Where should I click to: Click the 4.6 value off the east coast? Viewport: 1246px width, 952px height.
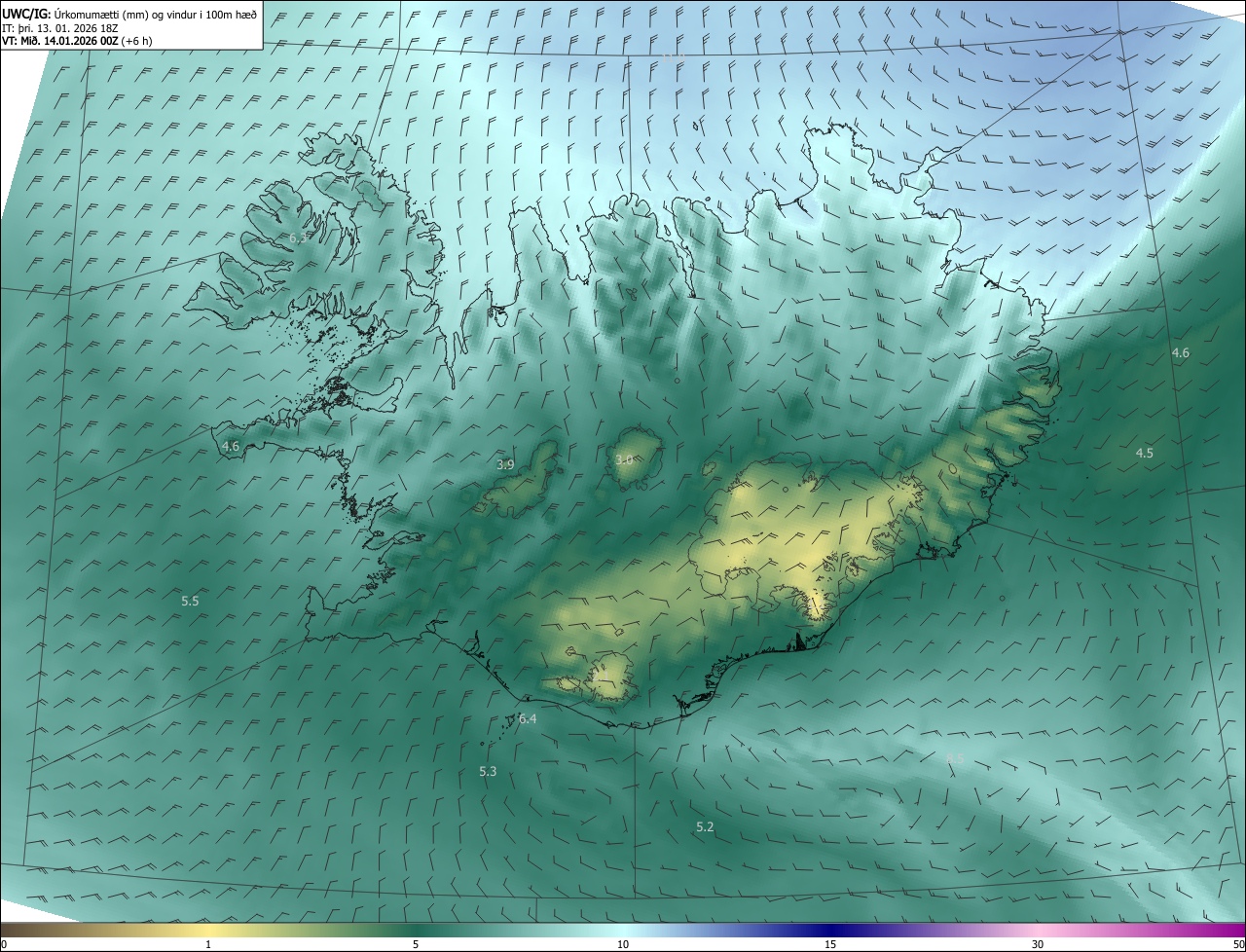tap(1181, 353)
